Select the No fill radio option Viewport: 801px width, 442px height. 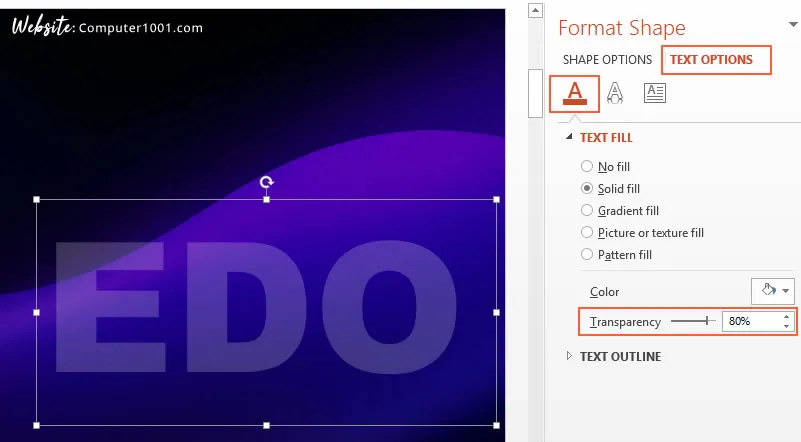coord(587,167)
